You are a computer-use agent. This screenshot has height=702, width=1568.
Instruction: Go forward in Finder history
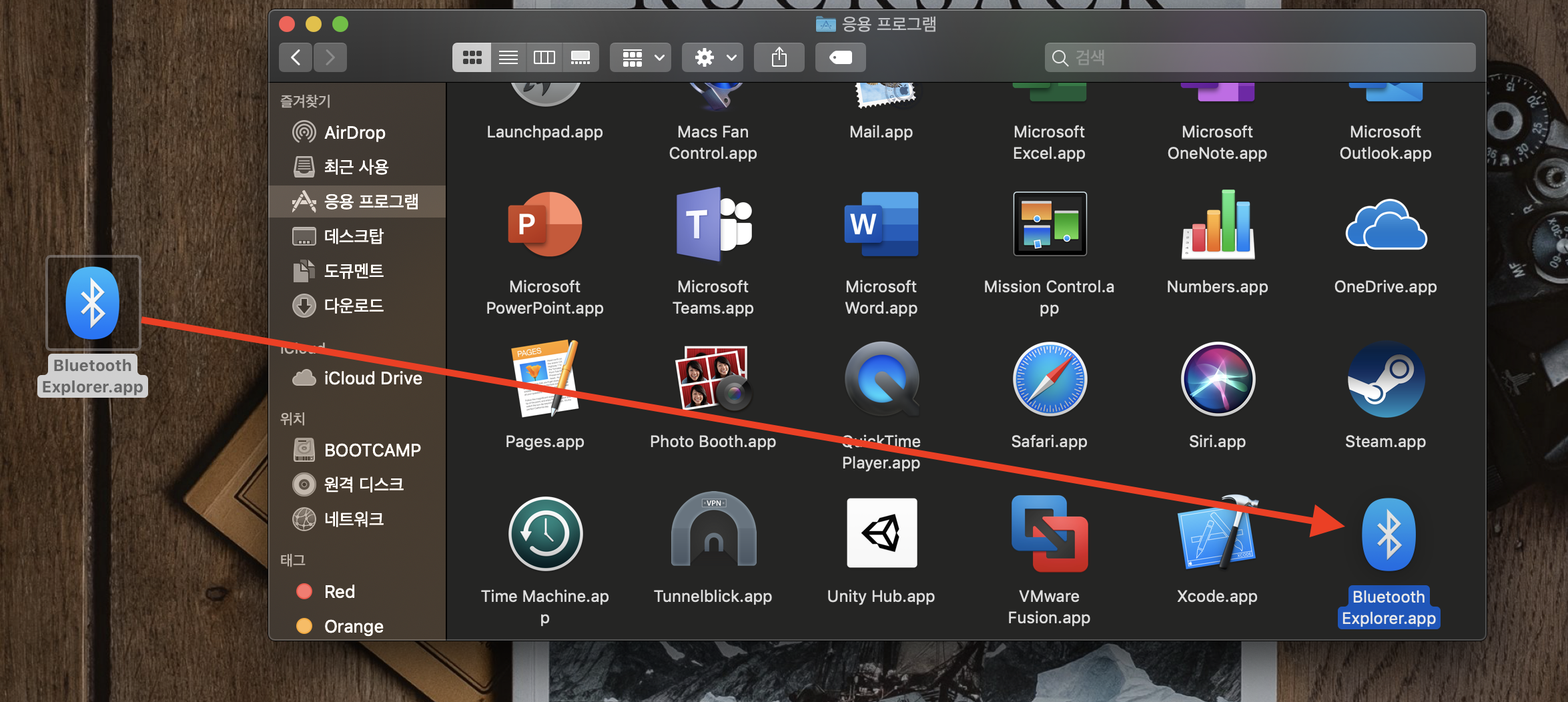pos(330,57)
